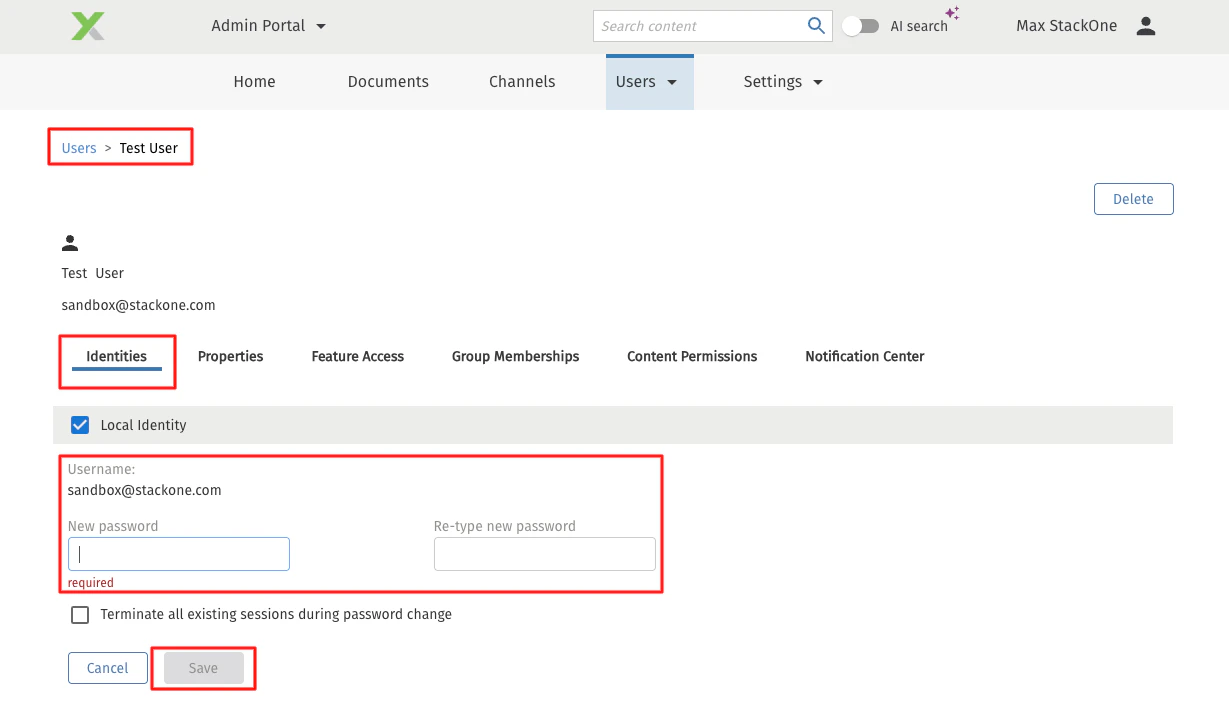1229x711 pixels.
Task: Click the Delete button
Action: pos(1133,198)
